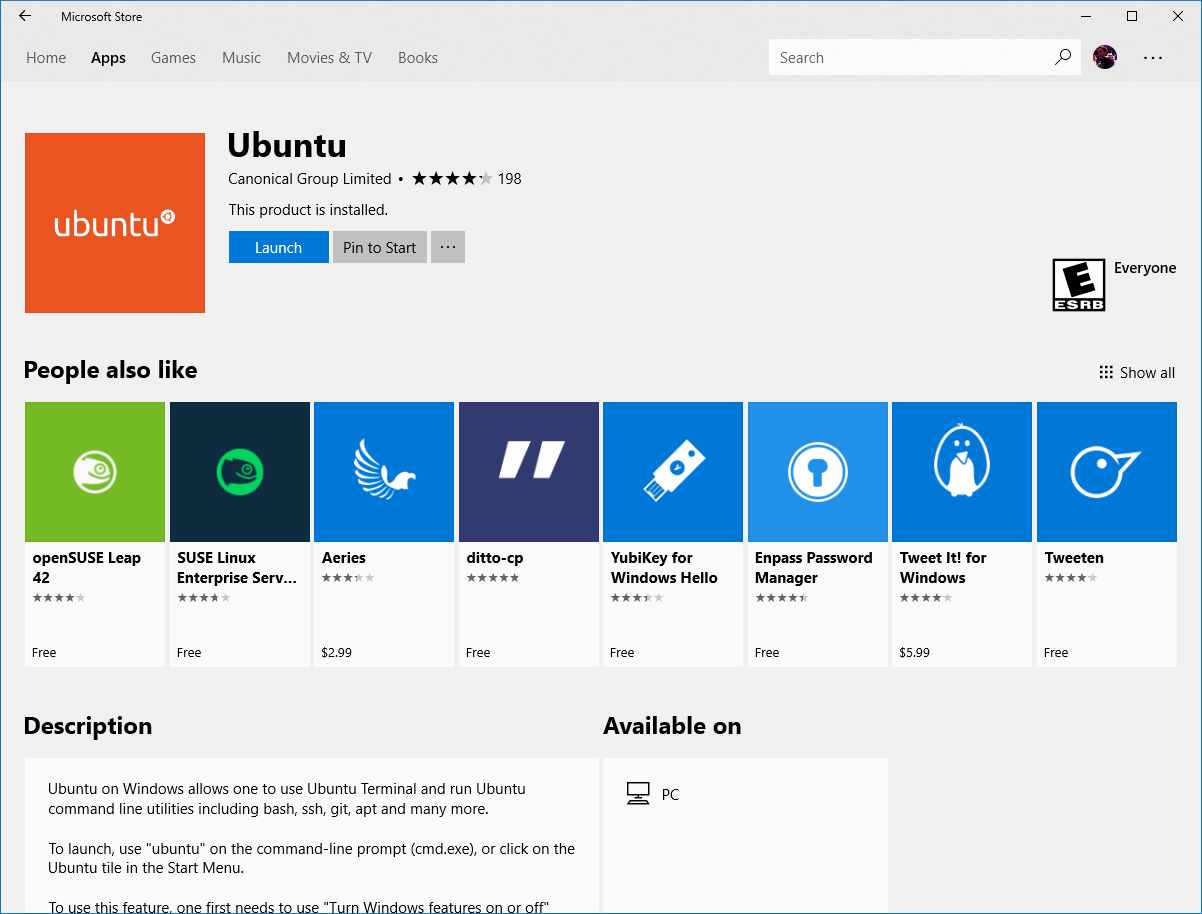Click the Enpass Password Manager star rating

point(781,598)
